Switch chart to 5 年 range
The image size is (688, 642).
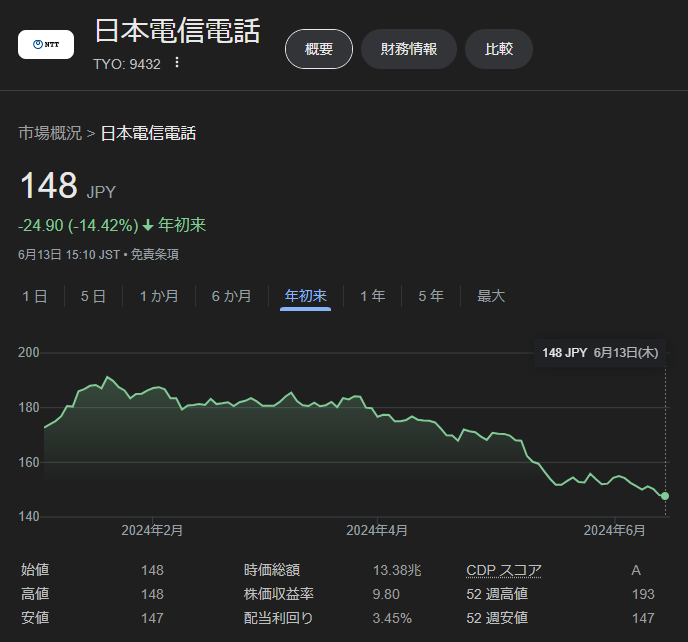point(431,296)
